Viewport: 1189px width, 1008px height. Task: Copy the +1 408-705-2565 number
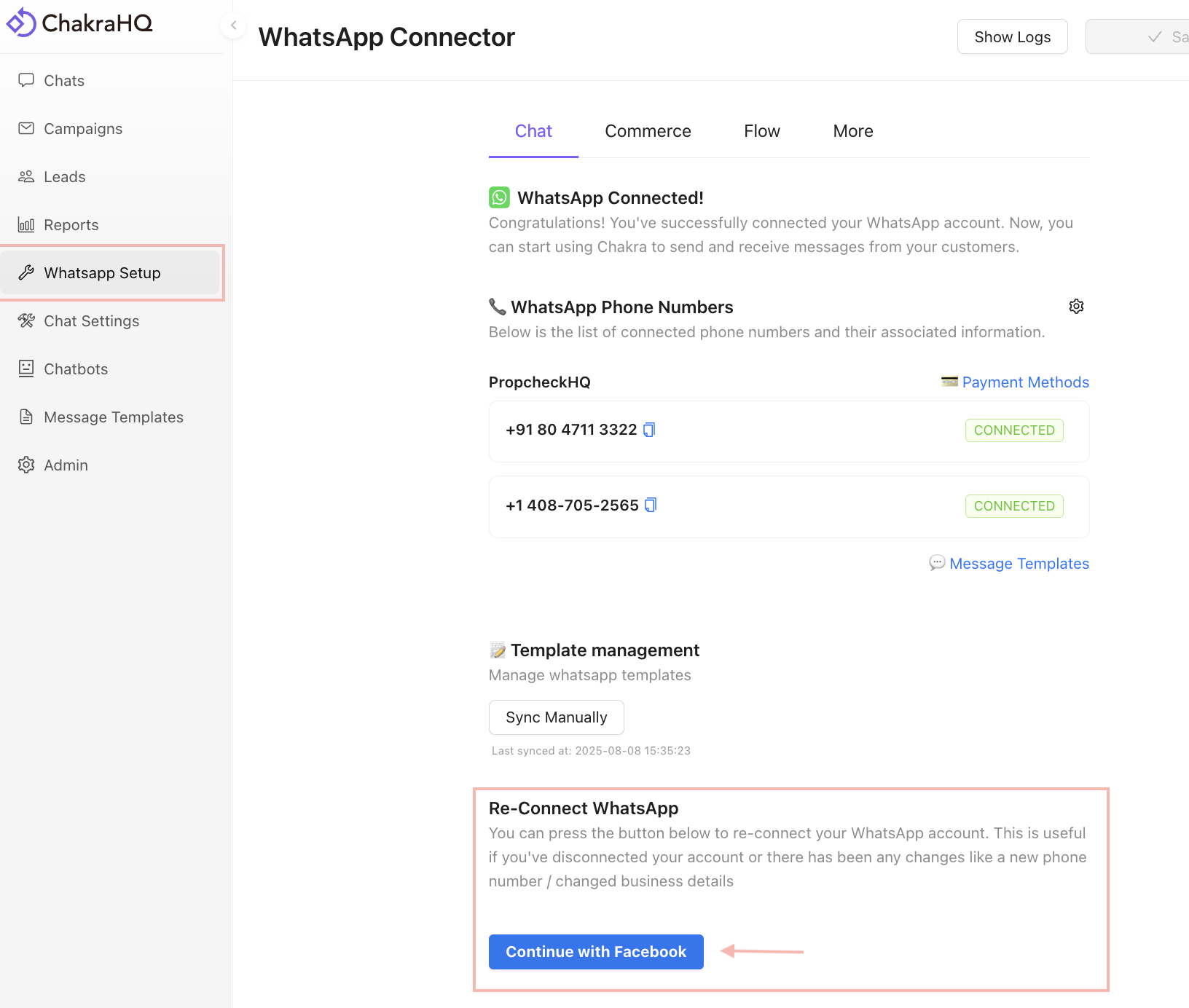tap(651, 505)
